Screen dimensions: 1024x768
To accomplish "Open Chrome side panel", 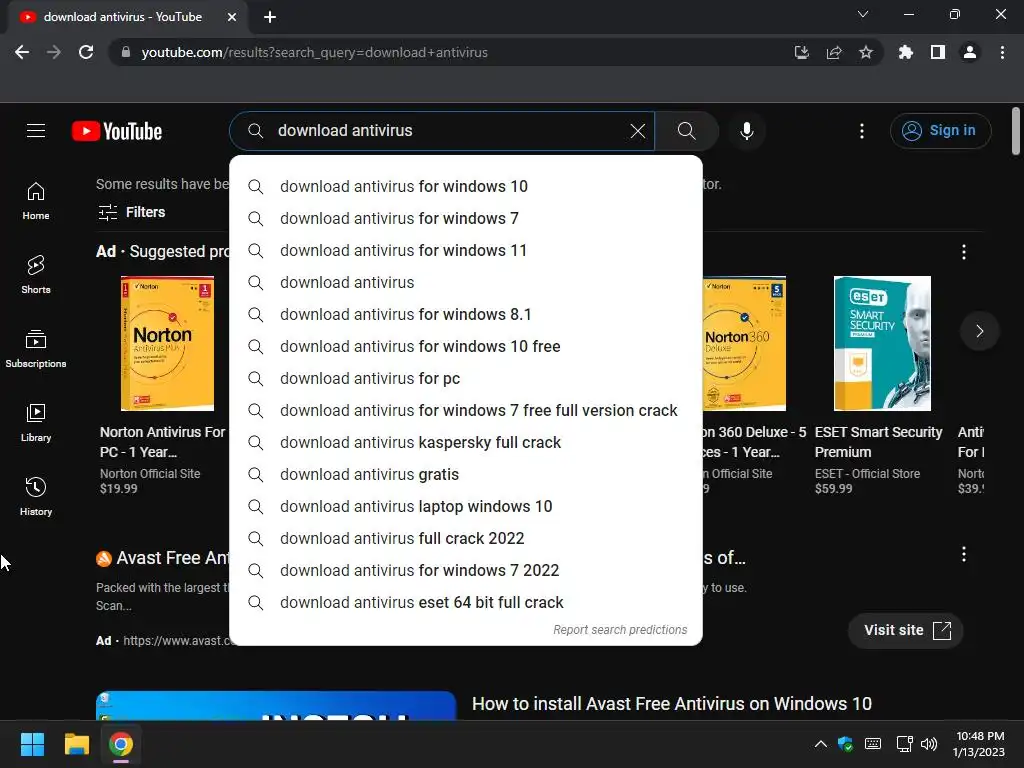I will (x=938, y=52).
